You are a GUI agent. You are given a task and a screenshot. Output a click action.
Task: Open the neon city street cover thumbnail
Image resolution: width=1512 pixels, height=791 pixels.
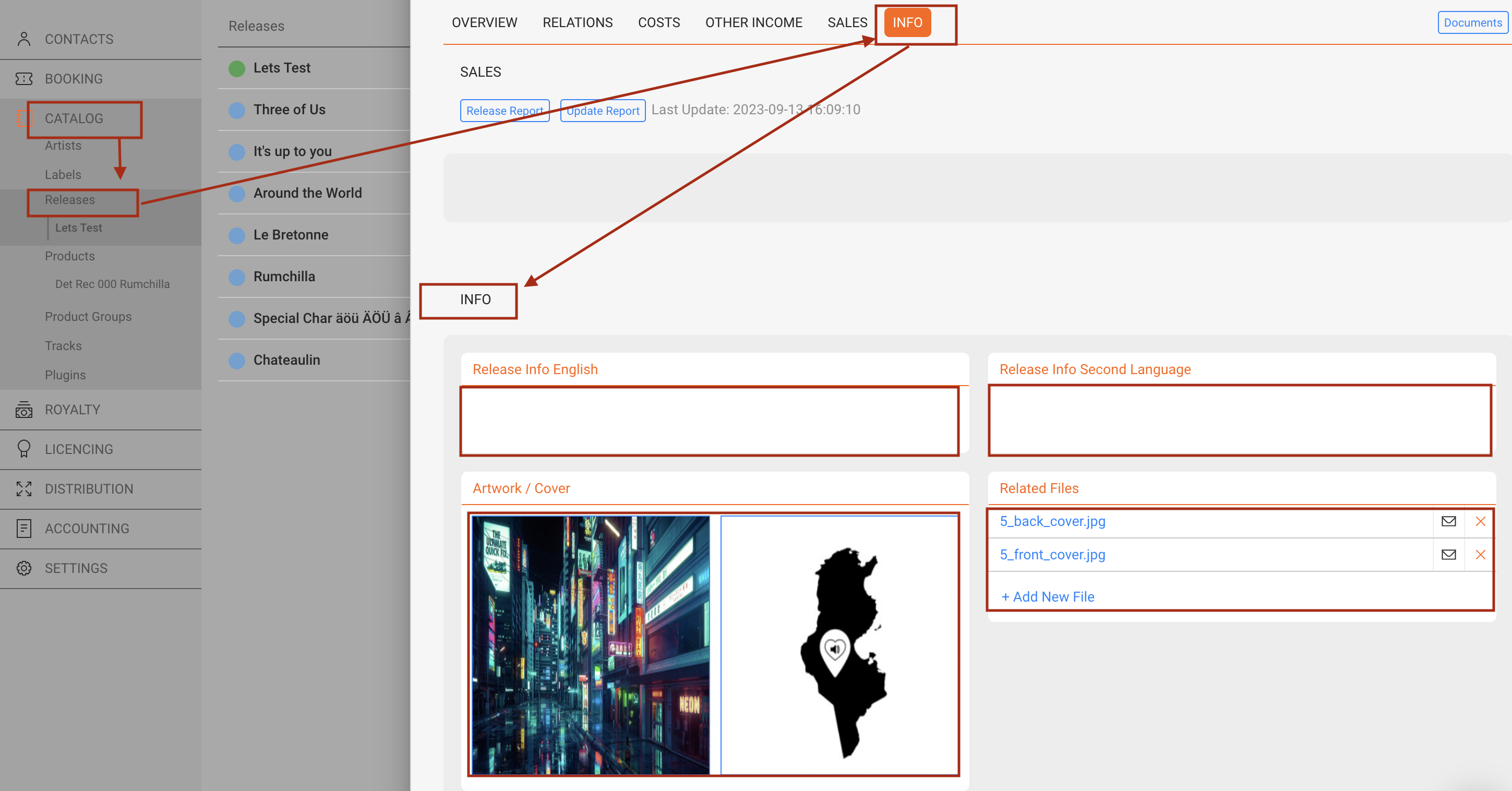pyautogui.click(x=591, y=645)
